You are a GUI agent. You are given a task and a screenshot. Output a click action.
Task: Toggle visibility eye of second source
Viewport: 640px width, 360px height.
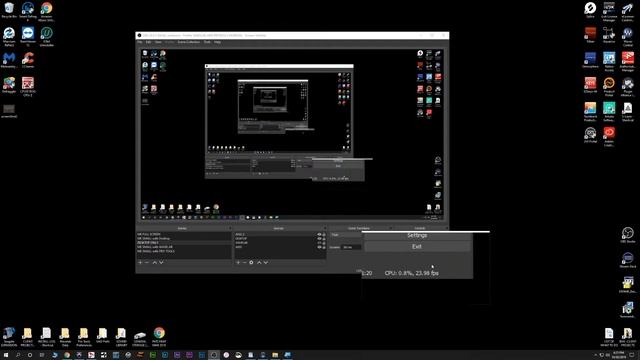320,239
